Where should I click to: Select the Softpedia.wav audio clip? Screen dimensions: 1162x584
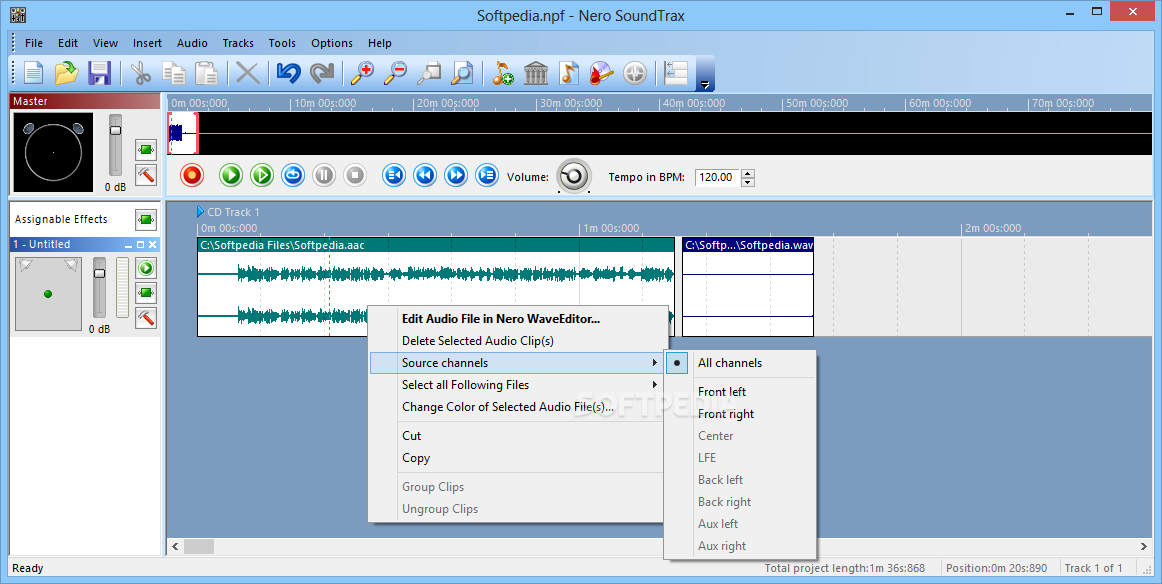(x=748, y=287)
